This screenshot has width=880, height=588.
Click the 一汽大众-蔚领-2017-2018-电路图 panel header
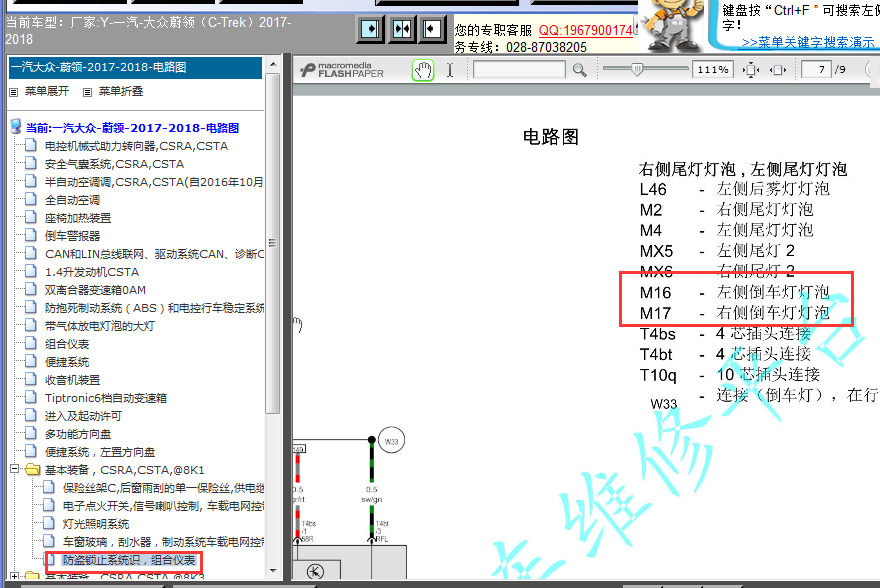pos(135,67)
